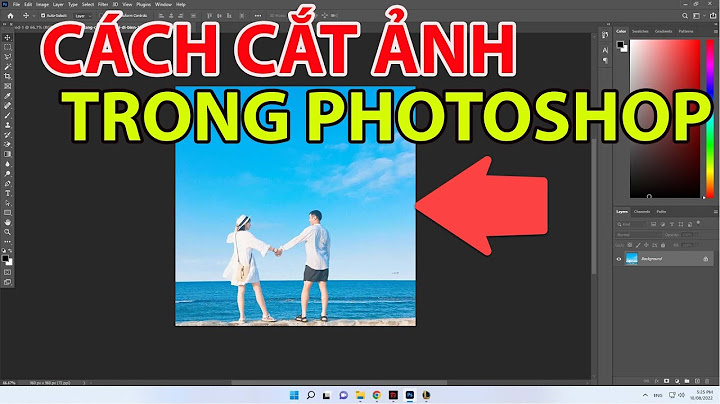Toggle lock position icon in Layers panel
Screen dimensions: 720x404
coord(646,245)
